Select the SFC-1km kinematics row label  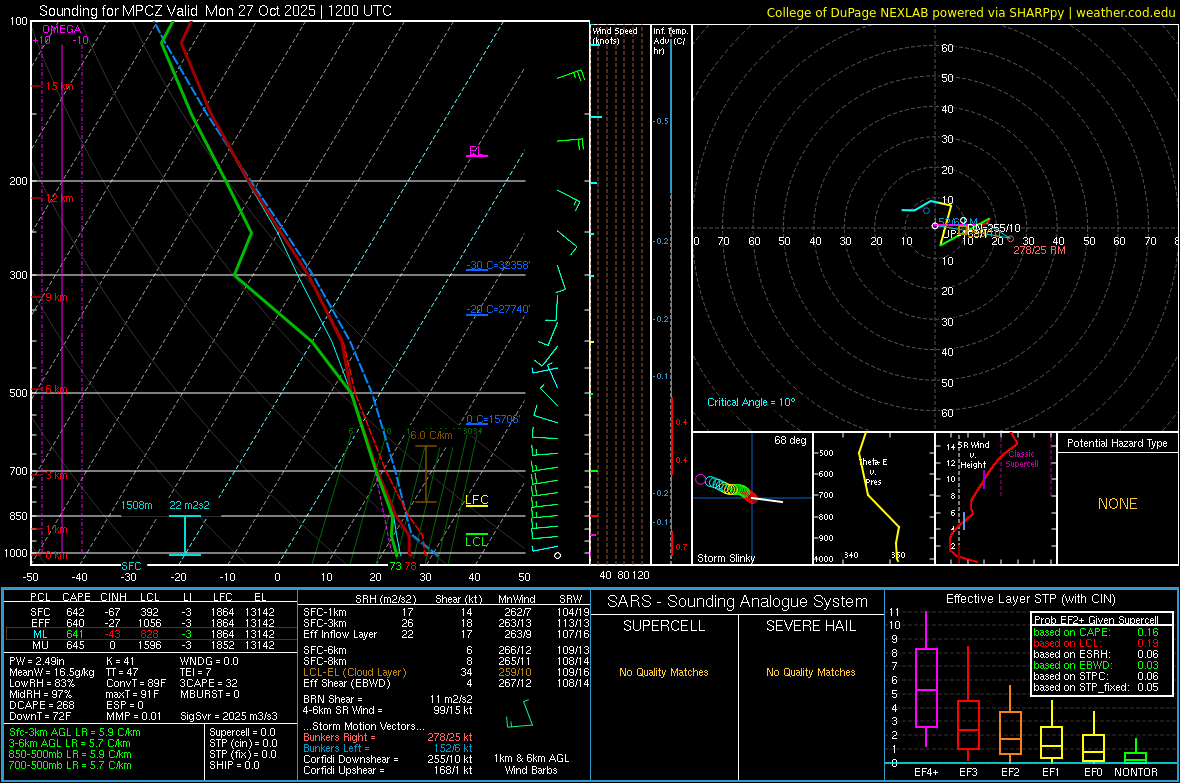tap(324, 612)
